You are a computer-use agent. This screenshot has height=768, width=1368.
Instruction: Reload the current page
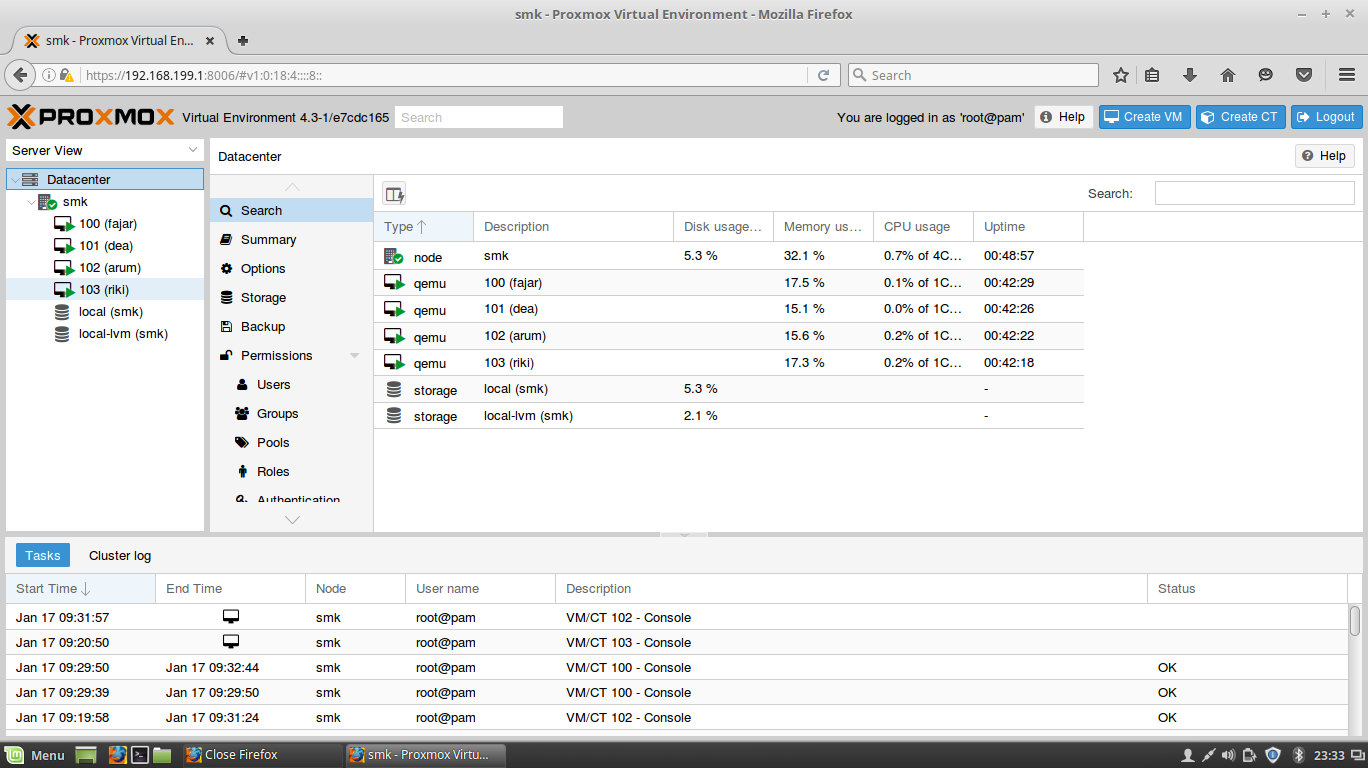pos(824,75)
